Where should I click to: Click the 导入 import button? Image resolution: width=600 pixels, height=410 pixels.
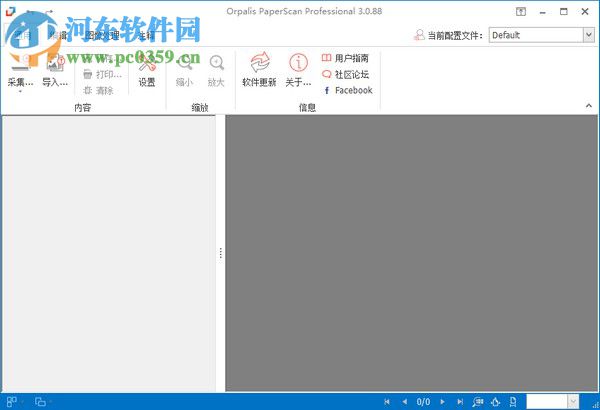(x=55, y=71)
